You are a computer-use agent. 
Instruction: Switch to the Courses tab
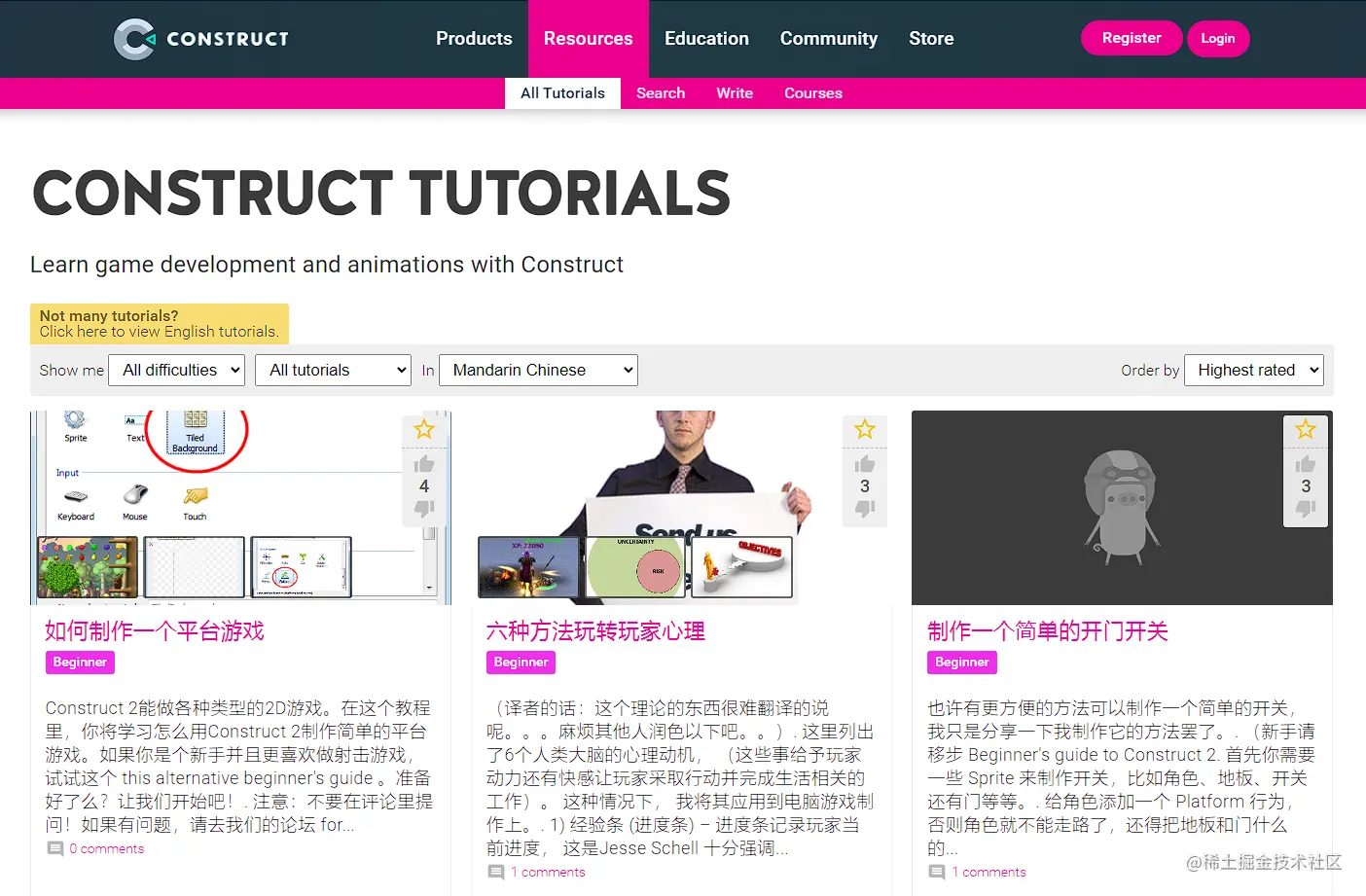813,93
